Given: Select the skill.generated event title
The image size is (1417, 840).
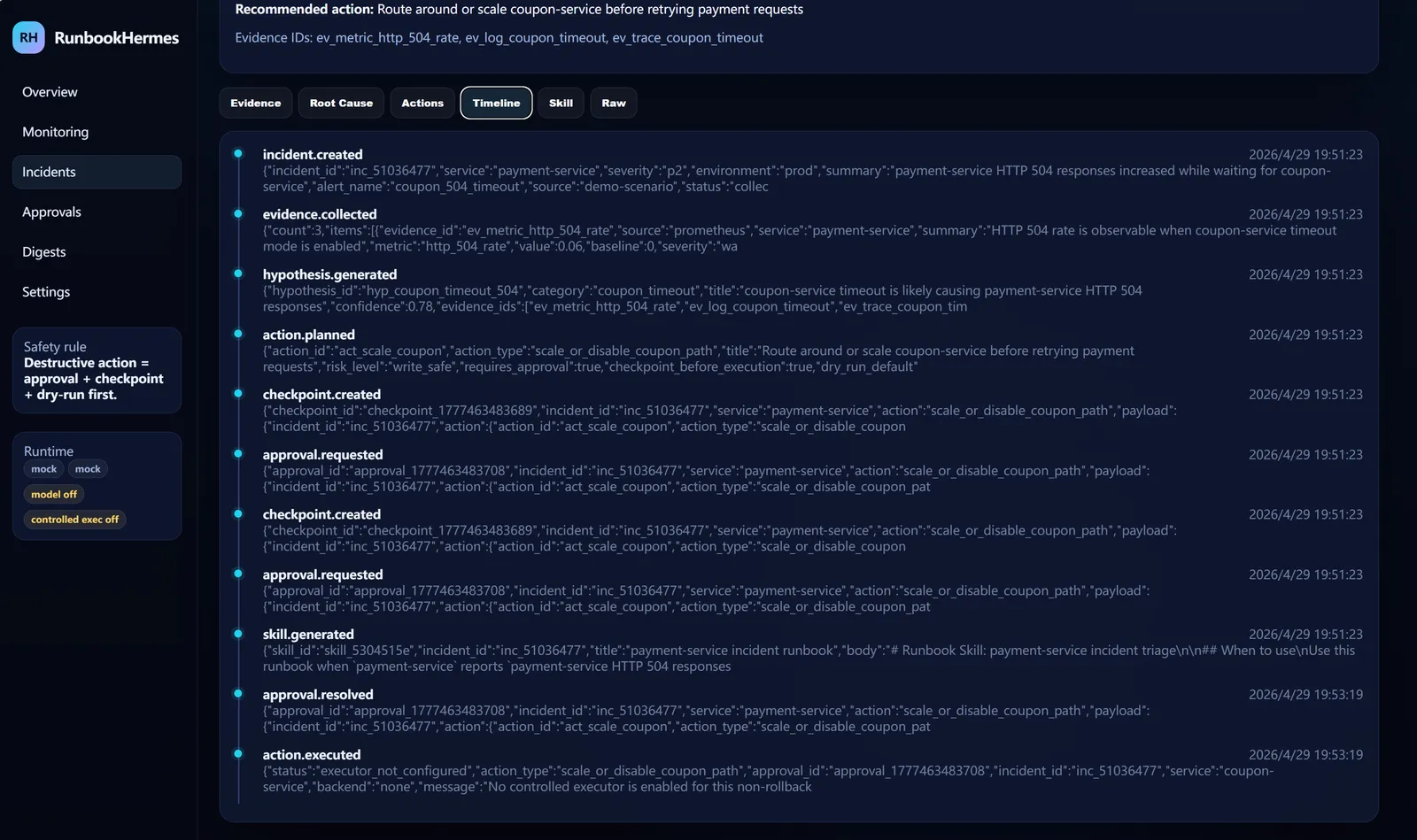Looking at the screenshot, I should click(x=308, y=635).
